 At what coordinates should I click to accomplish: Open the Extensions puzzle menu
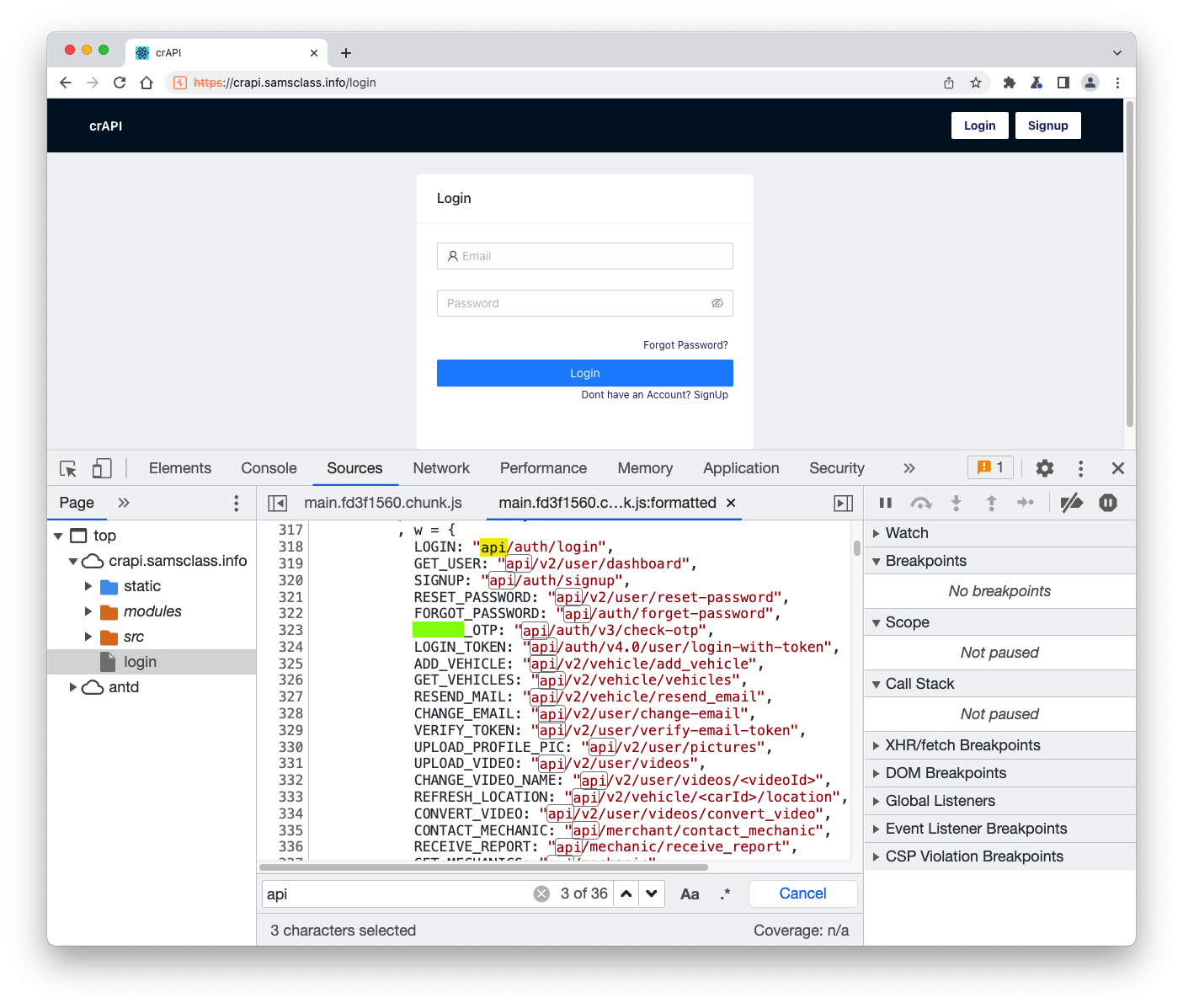pos(1010,83)
